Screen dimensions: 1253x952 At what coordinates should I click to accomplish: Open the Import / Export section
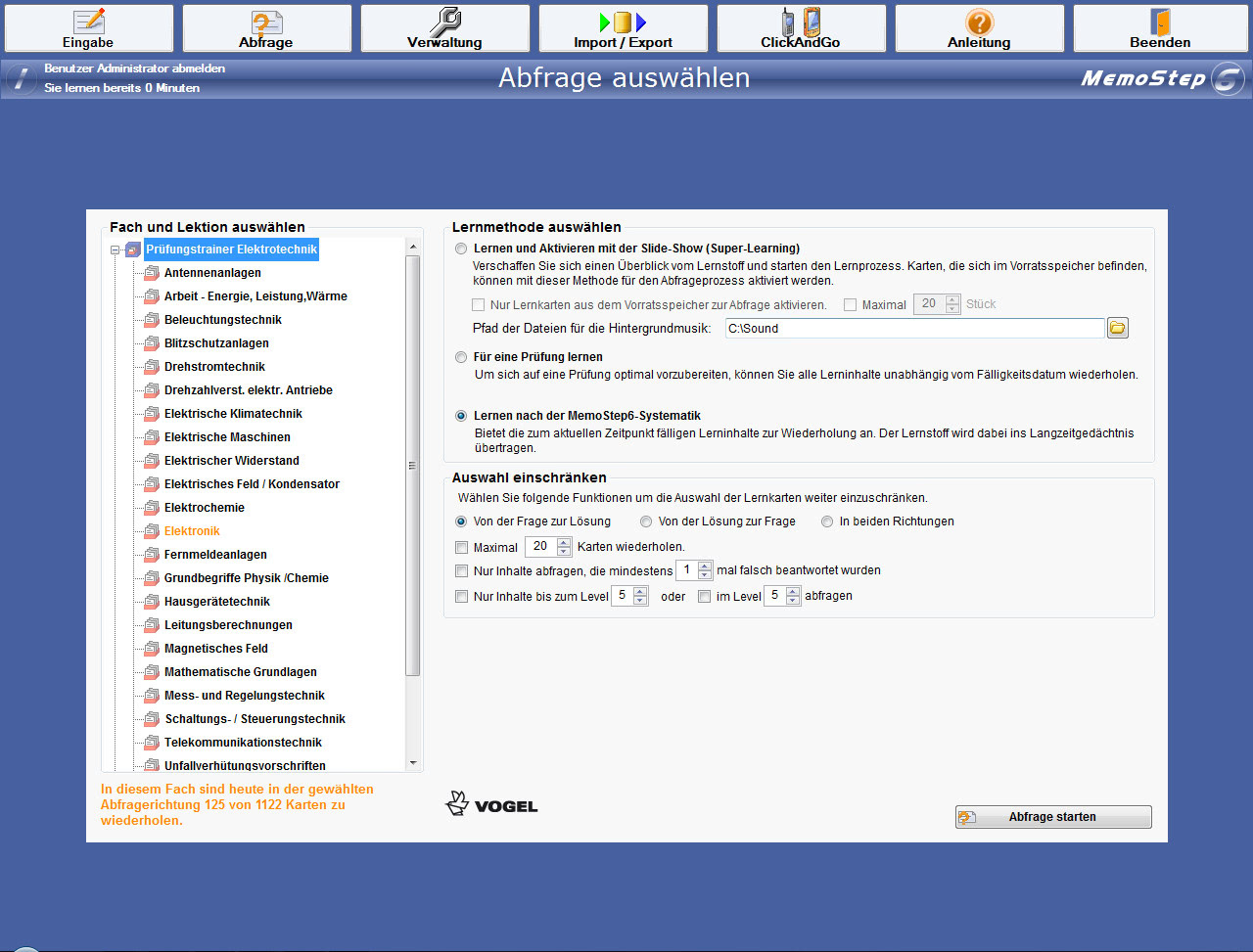623,28
